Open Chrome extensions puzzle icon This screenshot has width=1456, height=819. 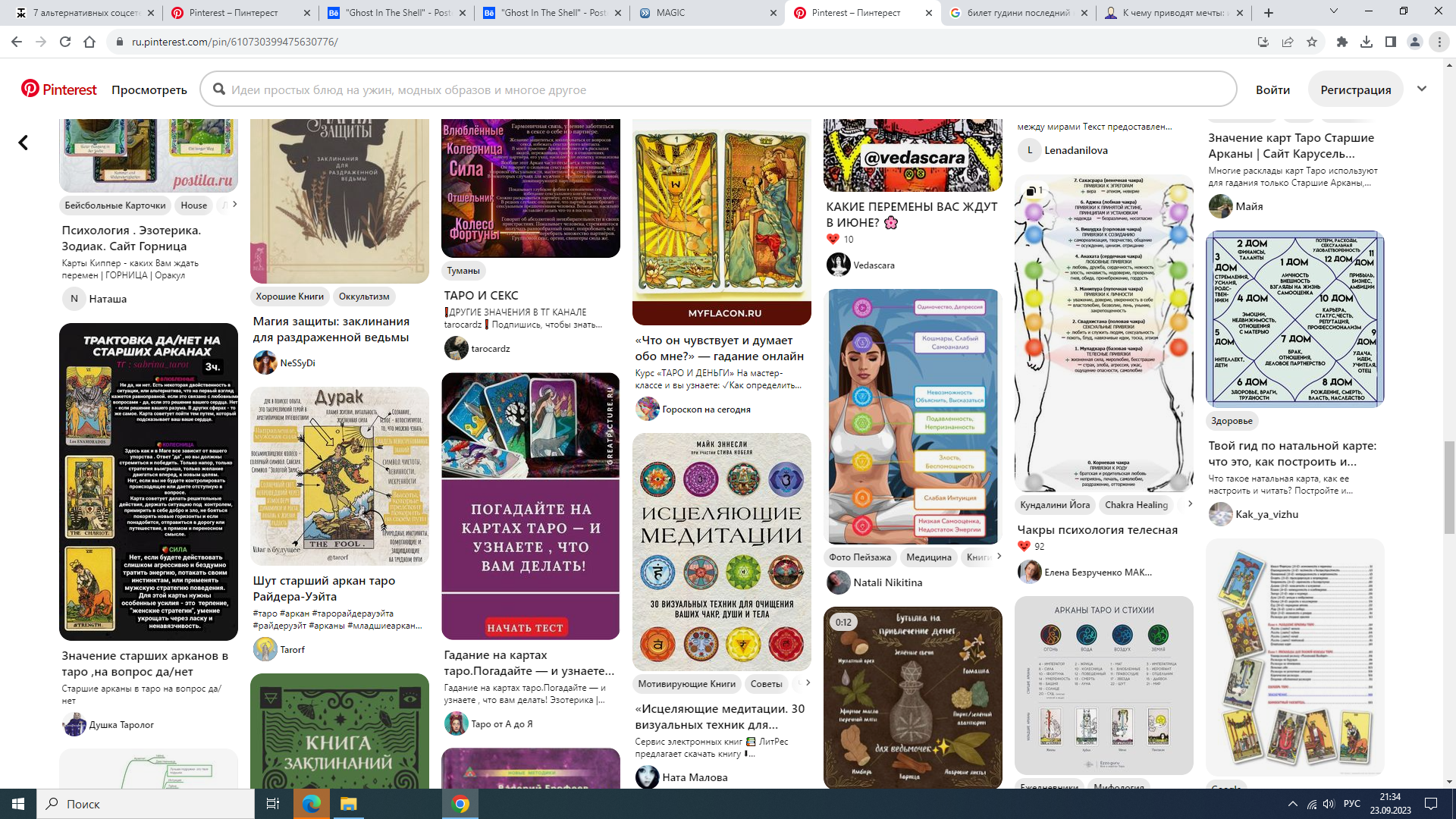[x=1342, y=42]
